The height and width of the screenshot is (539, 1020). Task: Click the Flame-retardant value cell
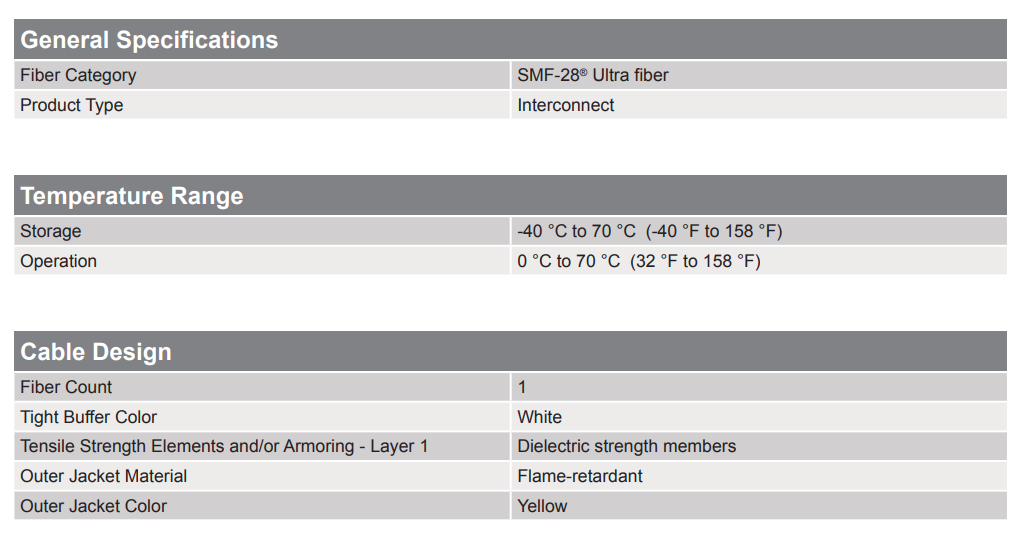tap(580, 476)
